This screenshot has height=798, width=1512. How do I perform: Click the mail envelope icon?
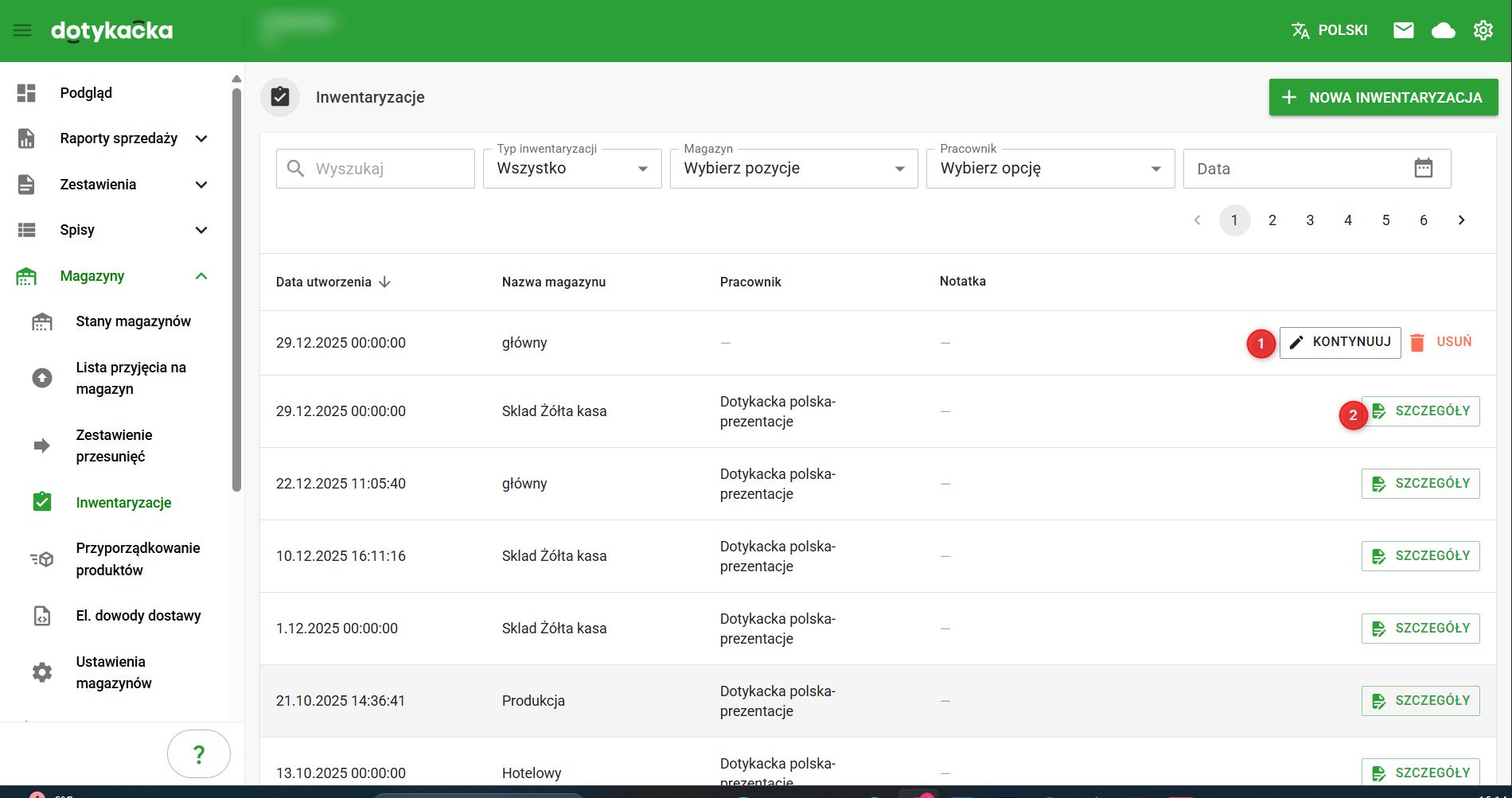pos(1403,30)
